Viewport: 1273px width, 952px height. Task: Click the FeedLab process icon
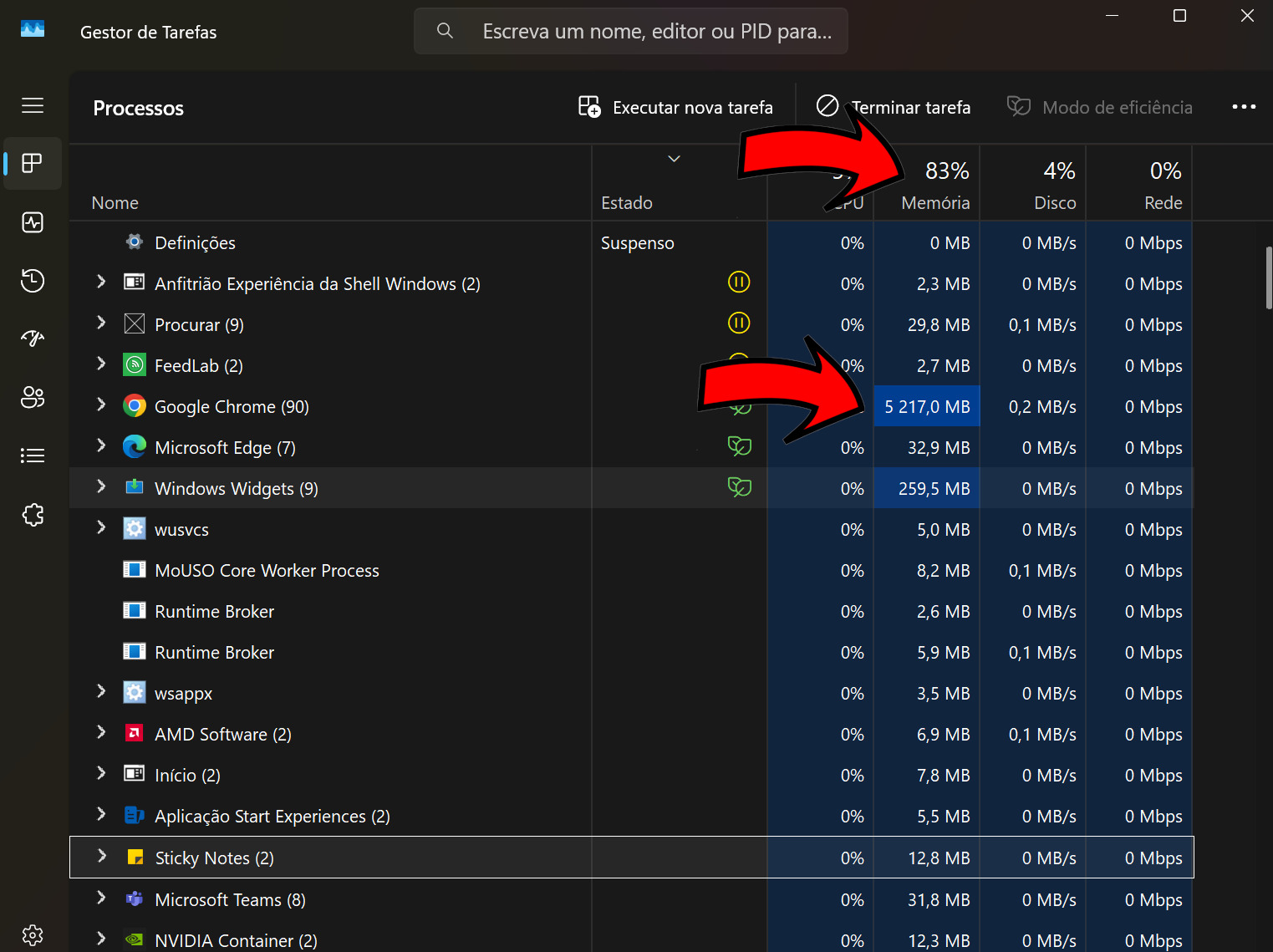pos(135,365)
